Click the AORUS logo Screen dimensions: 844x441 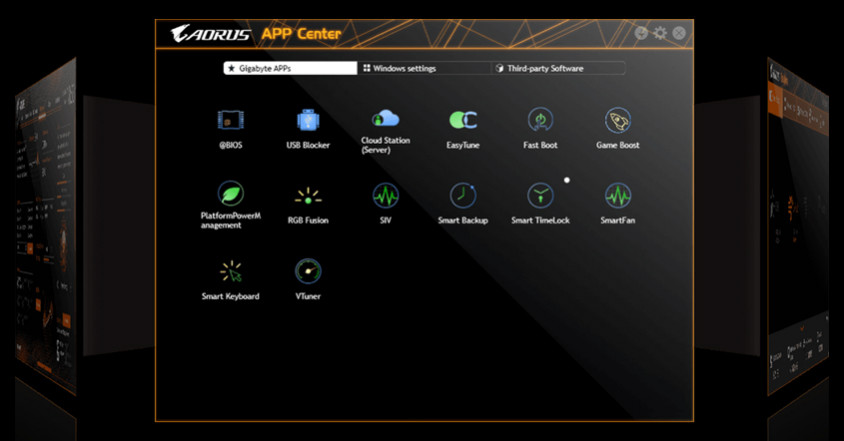(x=211, y=34)
